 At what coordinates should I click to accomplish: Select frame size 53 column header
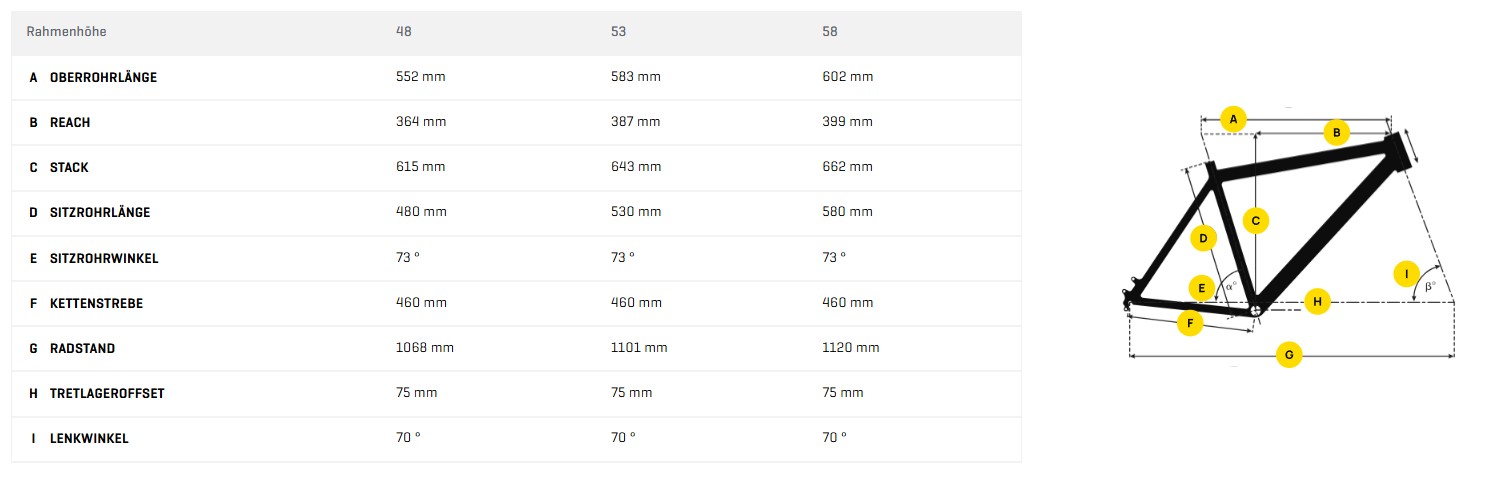pos(619,32)
